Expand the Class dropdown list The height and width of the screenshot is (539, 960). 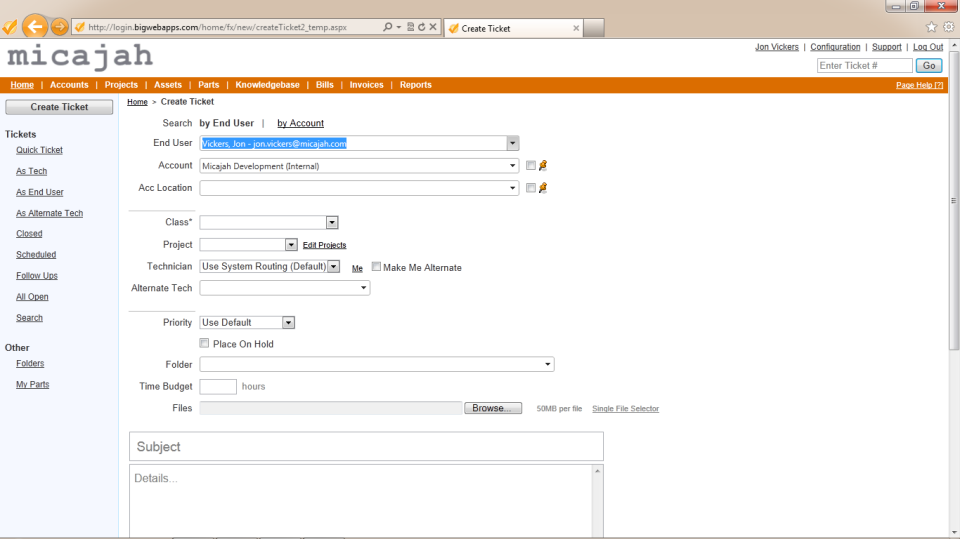332,223
